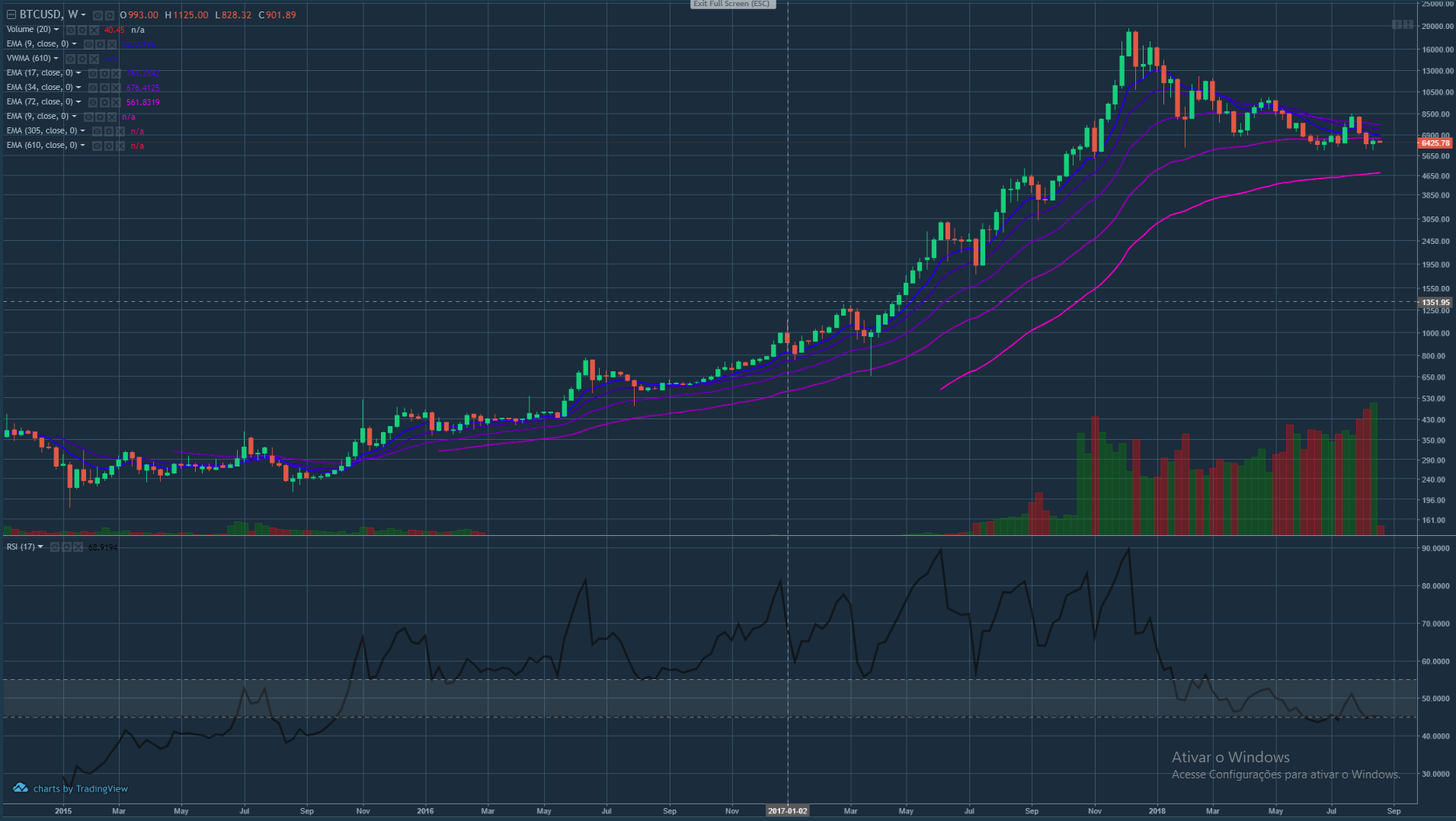Open Volume (20) indicator settings gear
This screenshot has height=821, width=1456.
click(82, 30)
